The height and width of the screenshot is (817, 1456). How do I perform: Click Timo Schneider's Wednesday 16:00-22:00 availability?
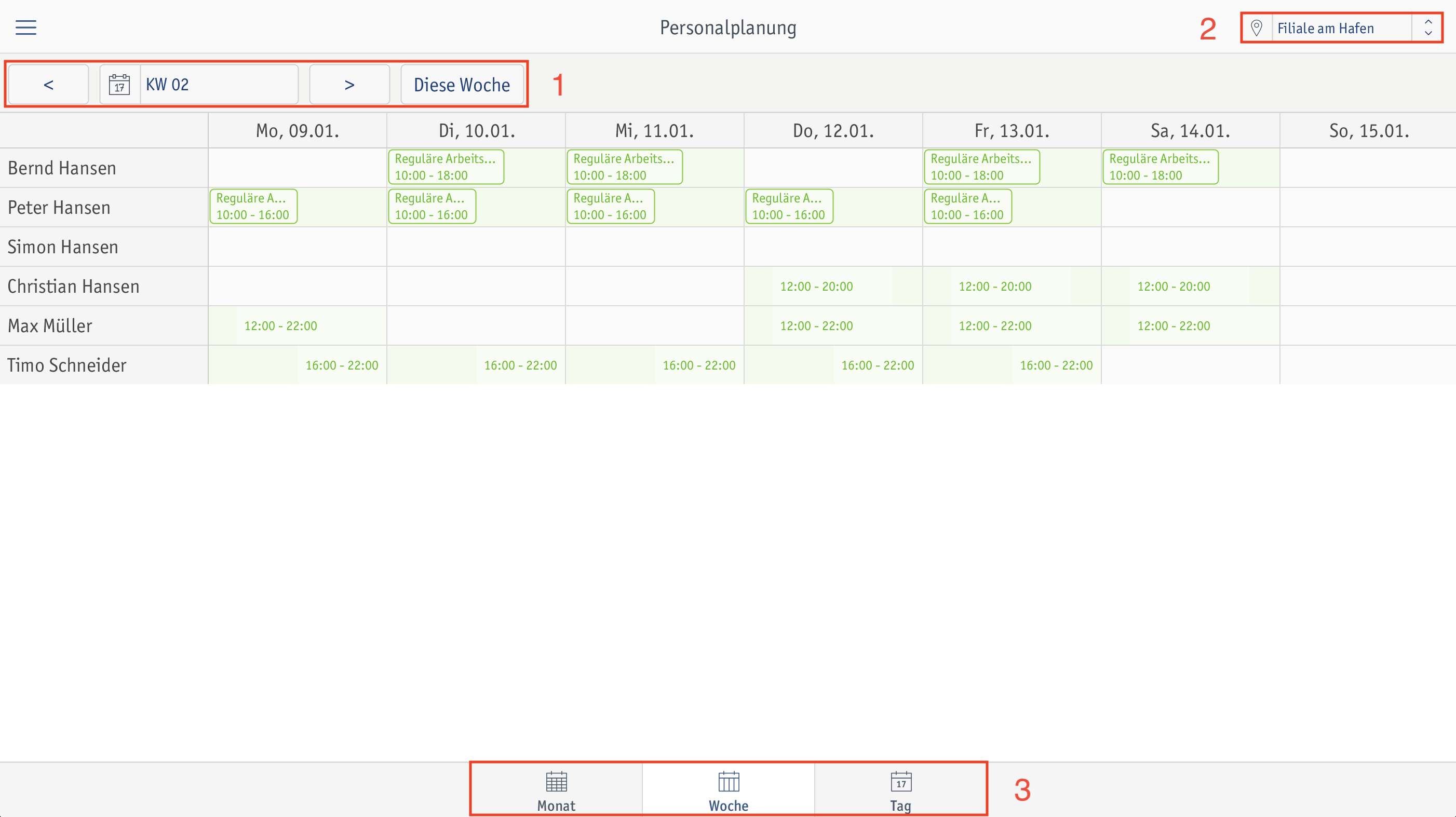[699, 365]
